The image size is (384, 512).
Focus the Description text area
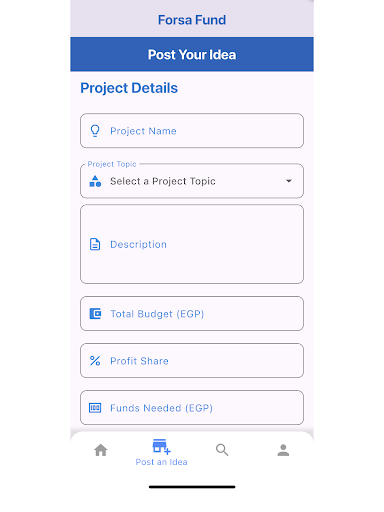pyautogui.click(x=192, y=244)
